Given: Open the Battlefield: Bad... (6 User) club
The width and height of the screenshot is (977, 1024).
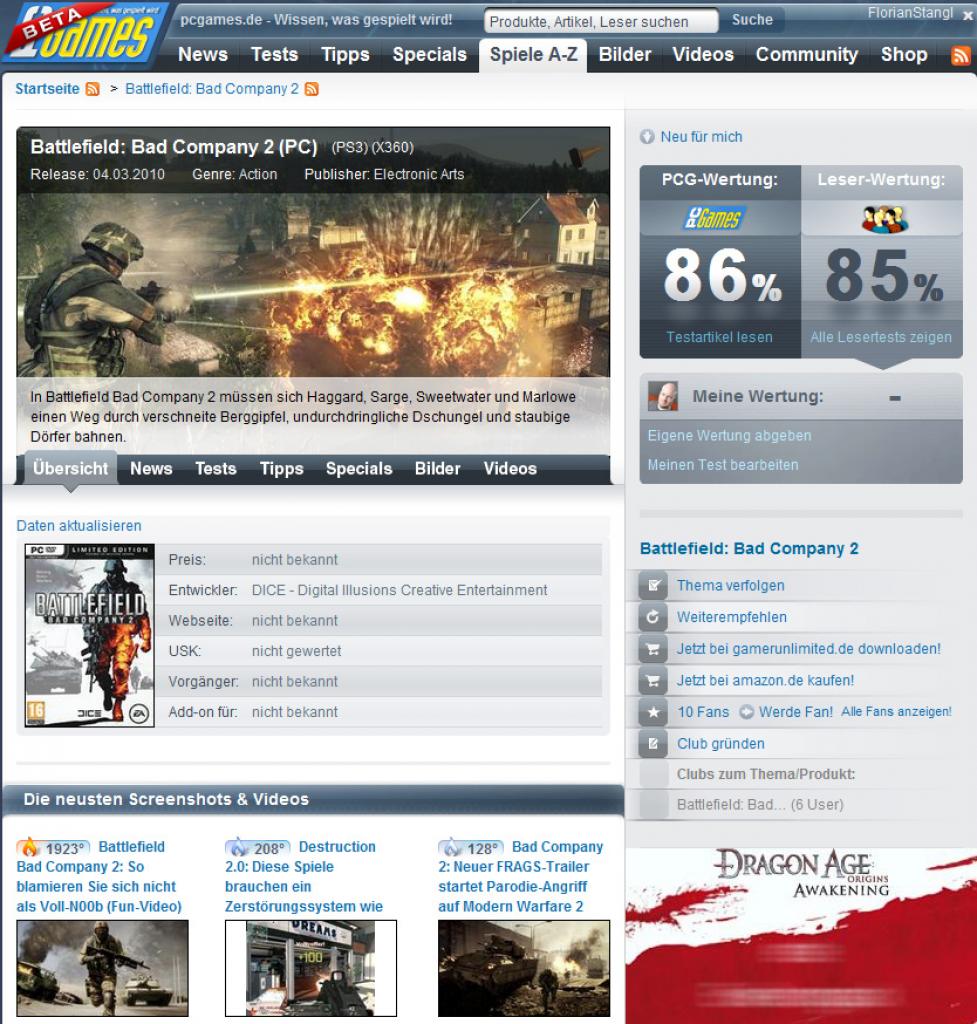Looking at the screenshot, I should (760, 805).
